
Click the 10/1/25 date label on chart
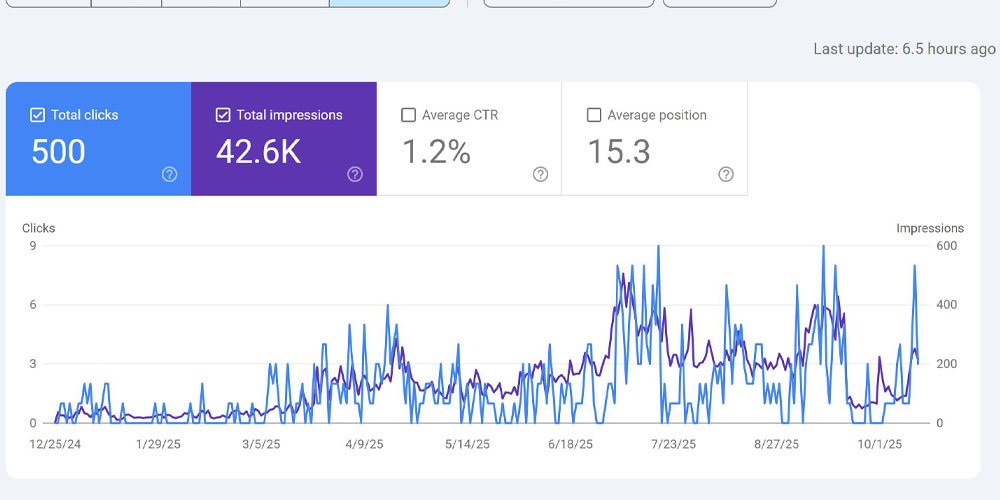coord(879,445)
